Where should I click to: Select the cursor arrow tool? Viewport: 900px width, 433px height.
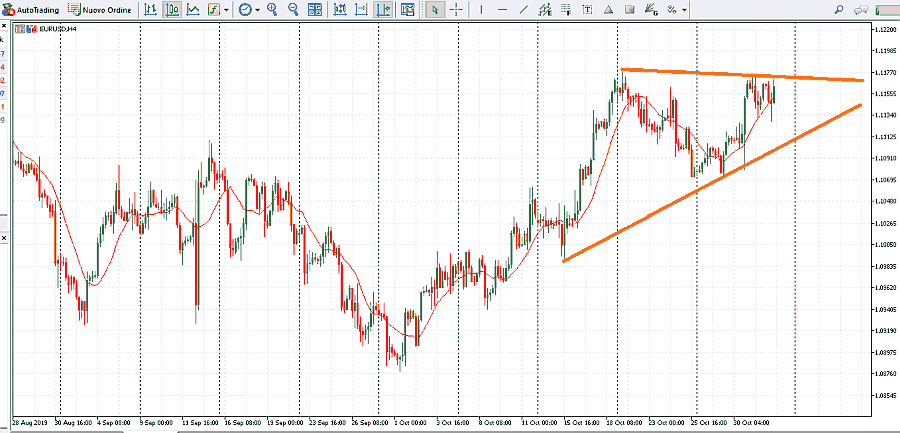tap(435, 10)
